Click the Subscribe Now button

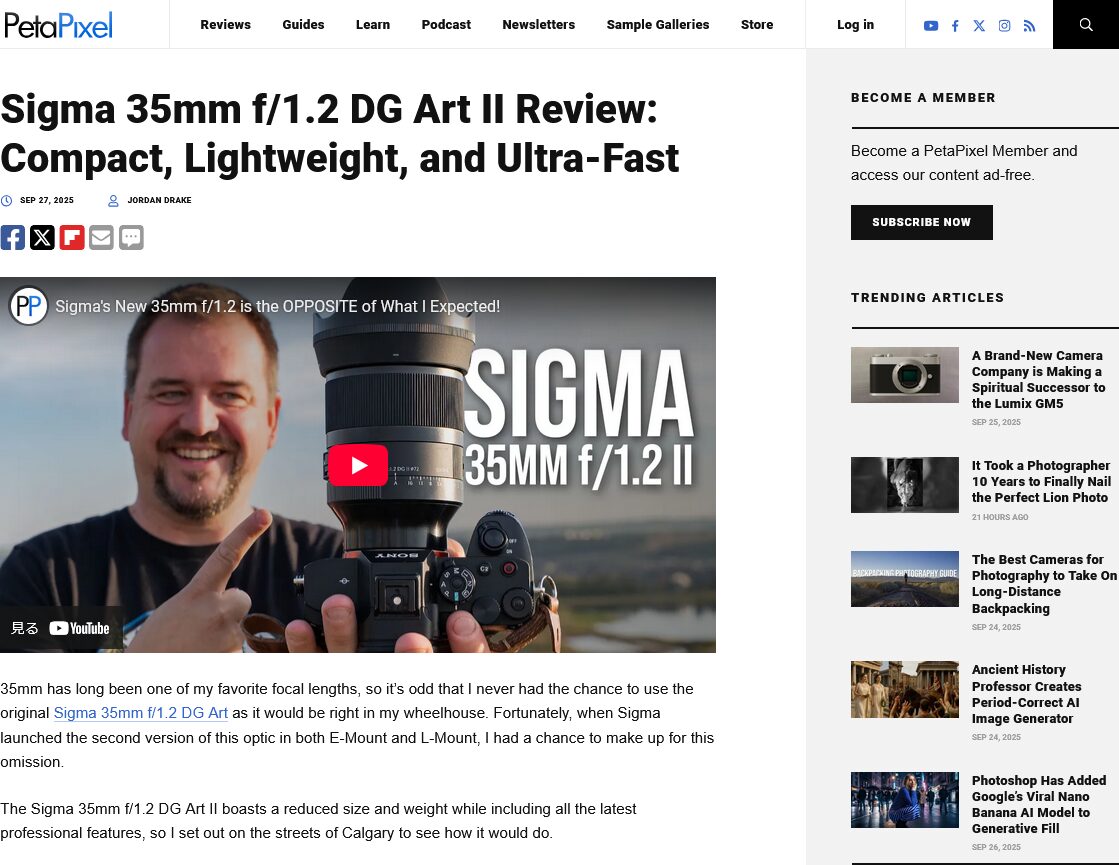921,222
